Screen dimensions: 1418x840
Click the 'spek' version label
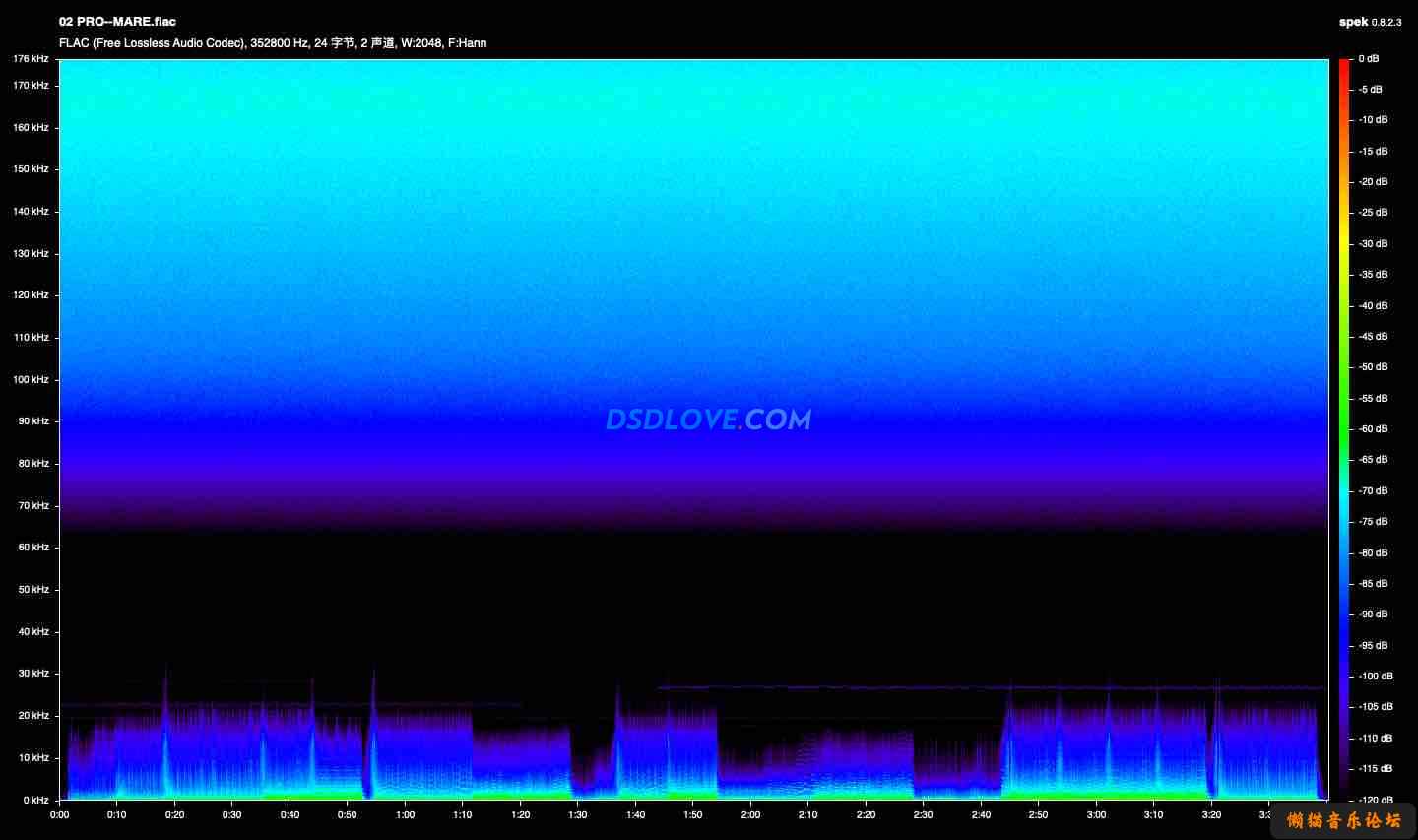click(1370, 22)
